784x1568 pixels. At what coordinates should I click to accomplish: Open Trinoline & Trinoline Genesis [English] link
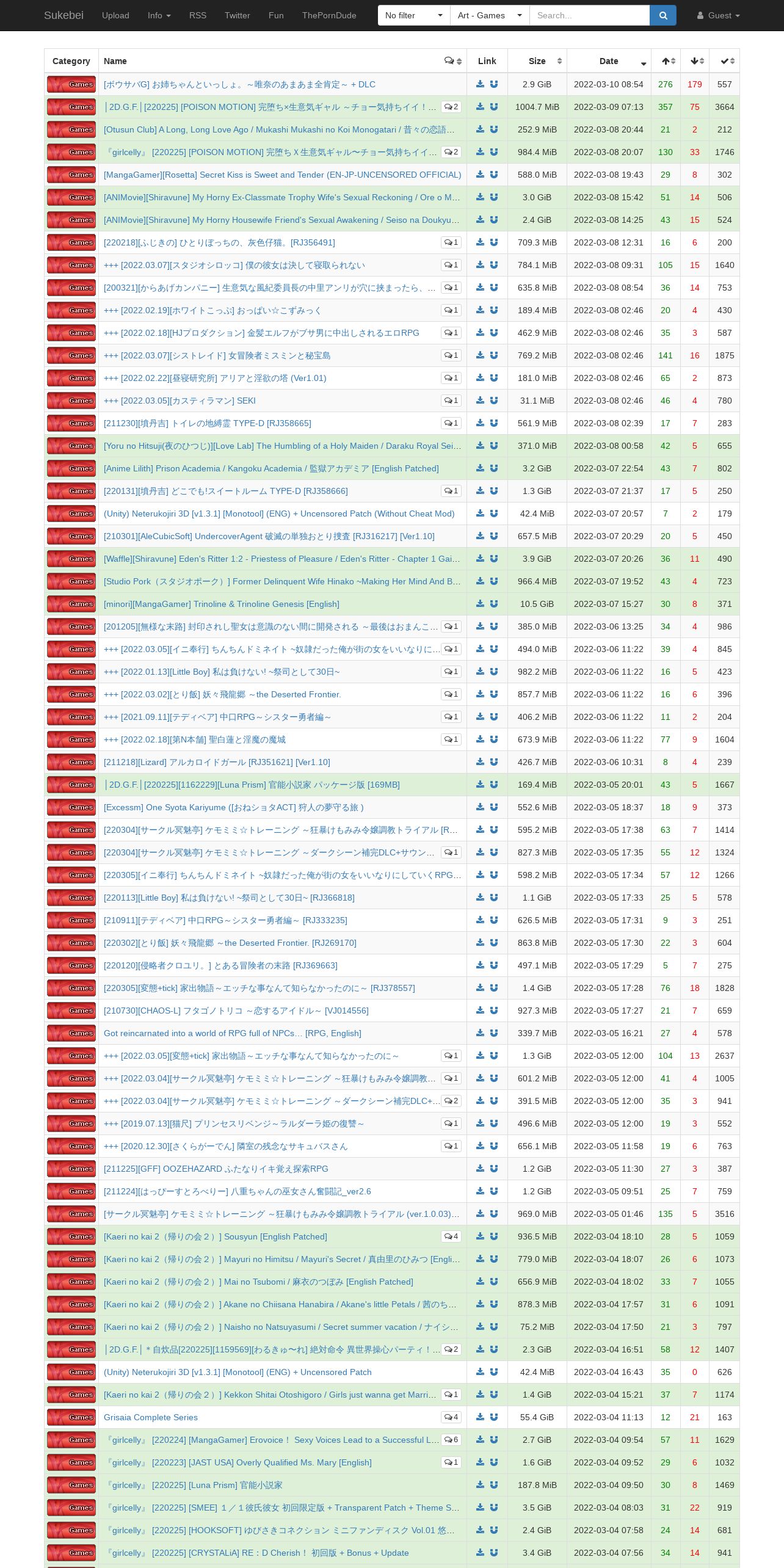click(222, 604)
